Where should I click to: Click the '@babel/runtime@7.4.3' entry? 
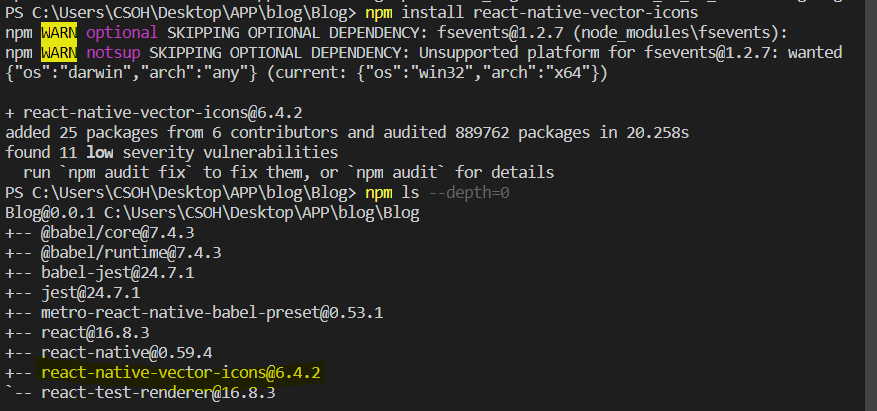(x=131, y=253)
